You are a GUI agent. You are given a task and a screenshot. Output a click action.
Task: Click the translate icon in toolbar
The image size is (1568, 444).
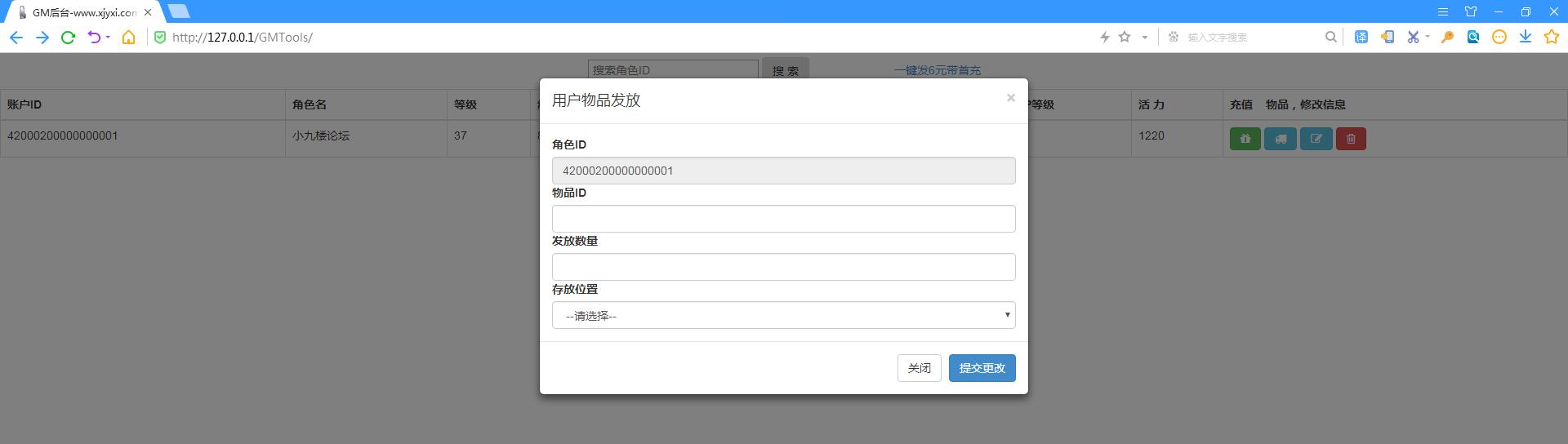(1361, 37)
